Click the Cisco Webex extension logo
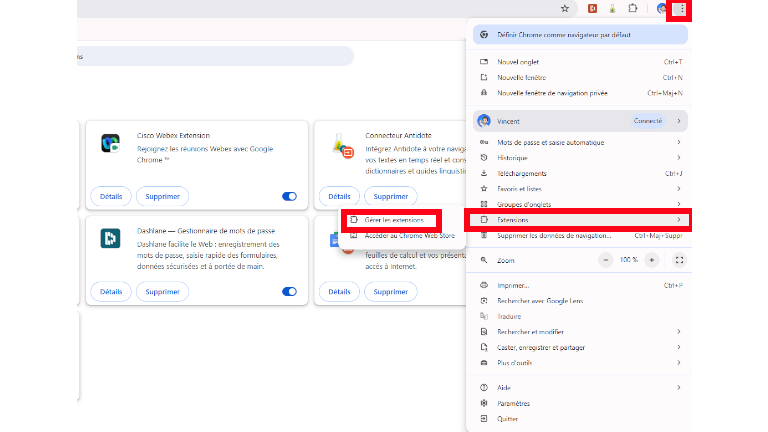Image resolution: width=768 pixels, height=432 pixels. tap(110, 144)
